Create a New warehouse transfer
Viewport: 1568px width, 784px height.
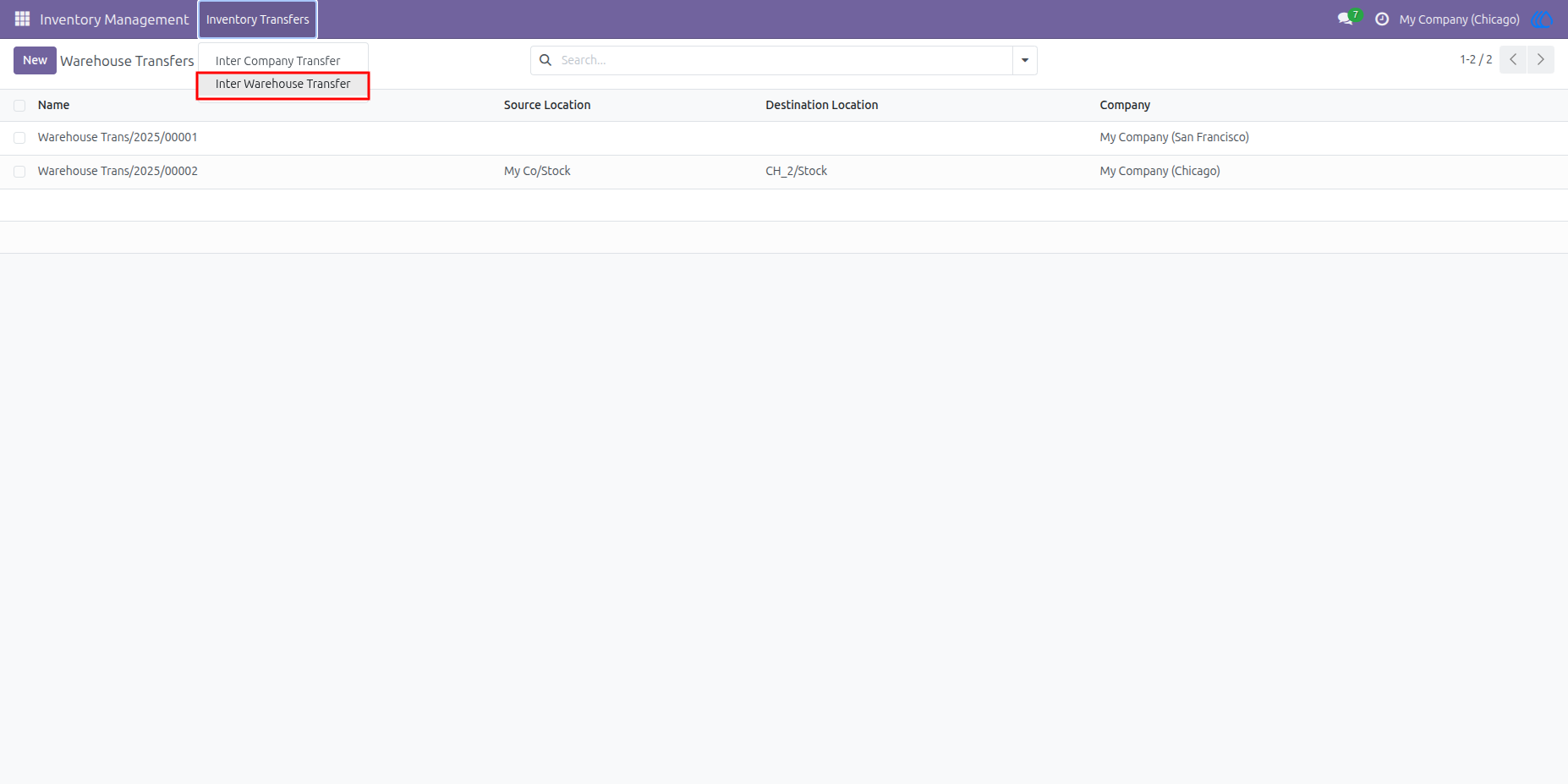tap(35, 60)
